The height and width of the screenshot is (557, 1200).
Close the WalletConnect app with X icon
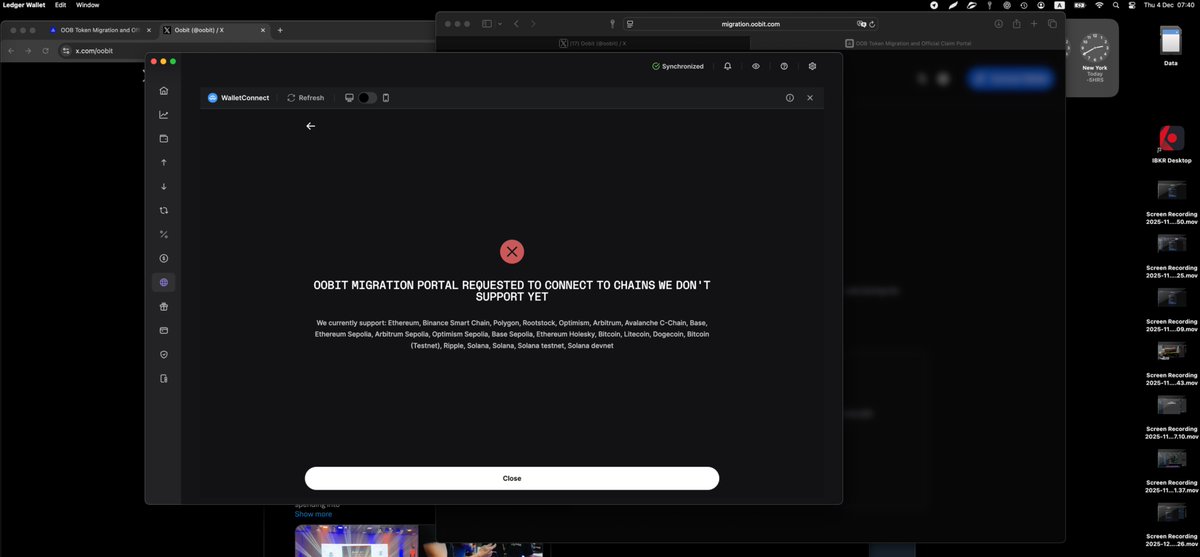[x=810, y=98]
